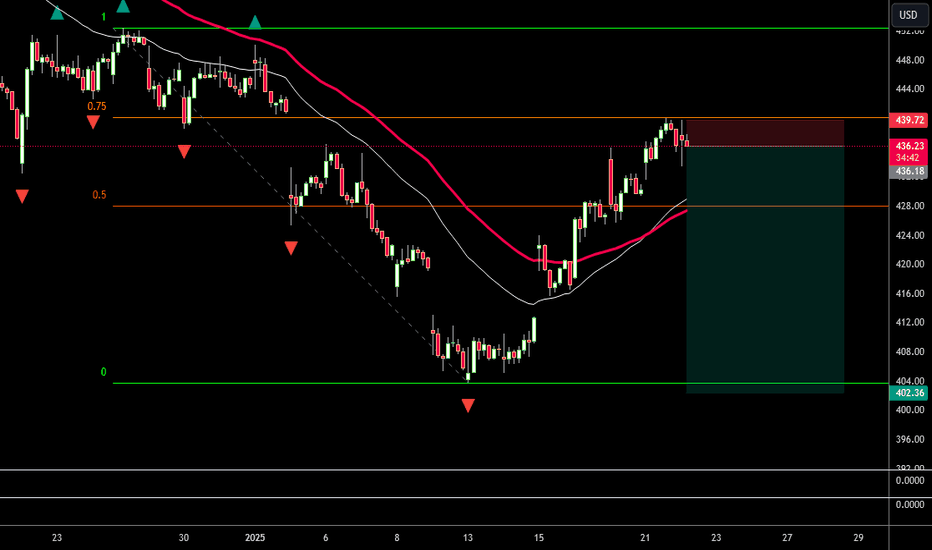The height and width of the screenshot is (550, 932).
Task: Select the Fib retracement label 1
Action: point(103,17)
